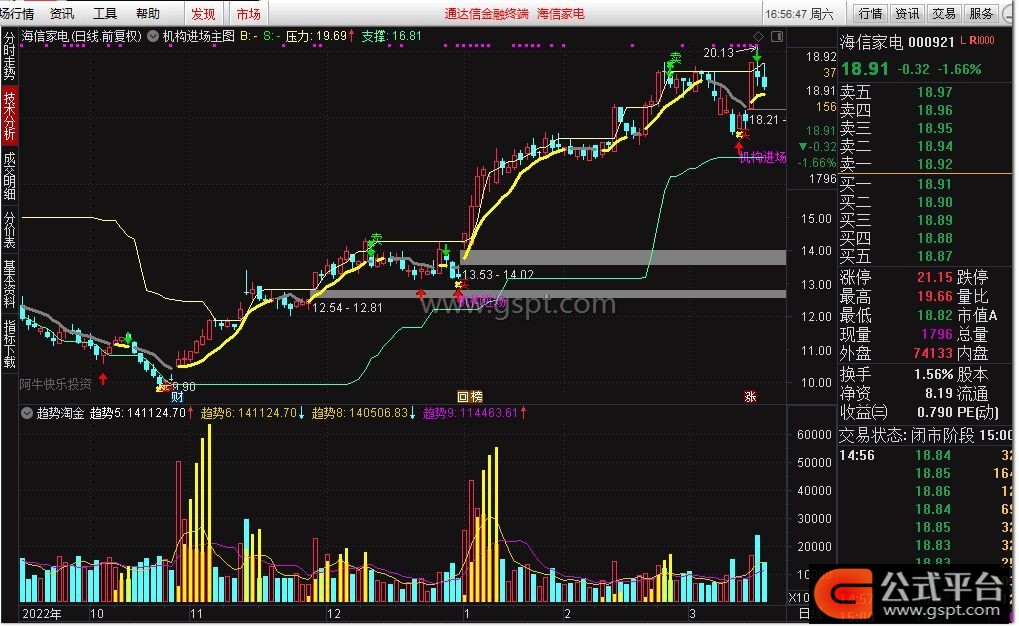Image resolution: width=1019 pixels, height=627 pixels.
Task: Click the 卖四 price 18.96
Action: coord(935,110)
